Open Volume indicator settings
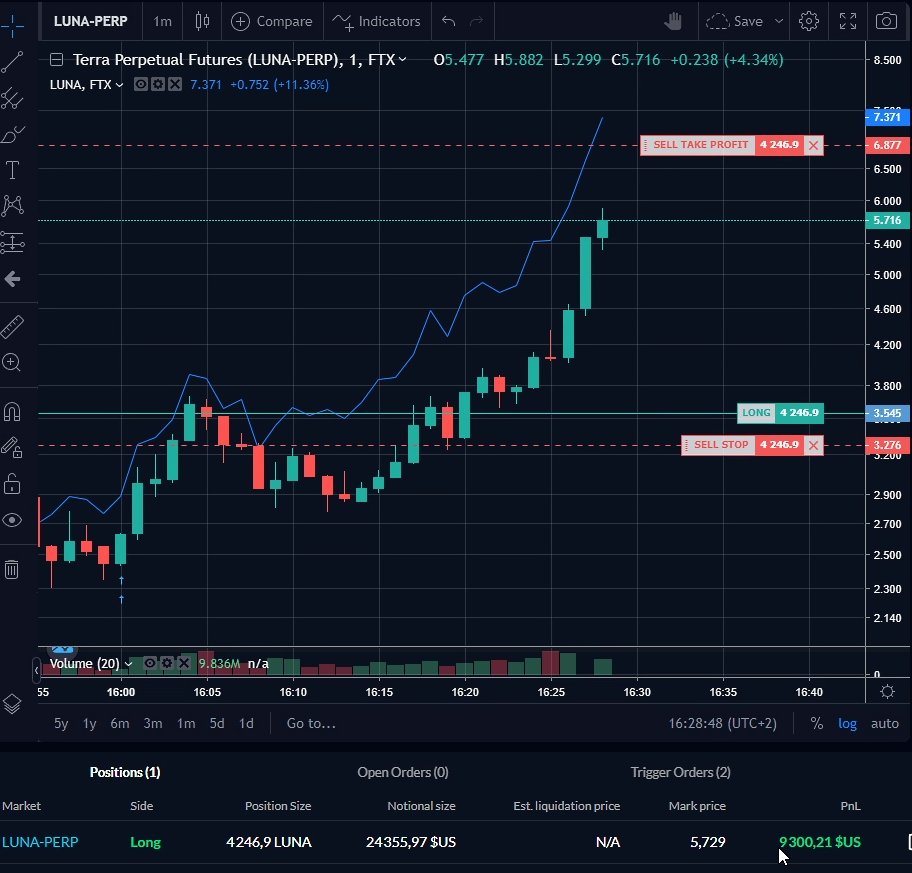This screenshot has width=912, height=873. (166, 663)
